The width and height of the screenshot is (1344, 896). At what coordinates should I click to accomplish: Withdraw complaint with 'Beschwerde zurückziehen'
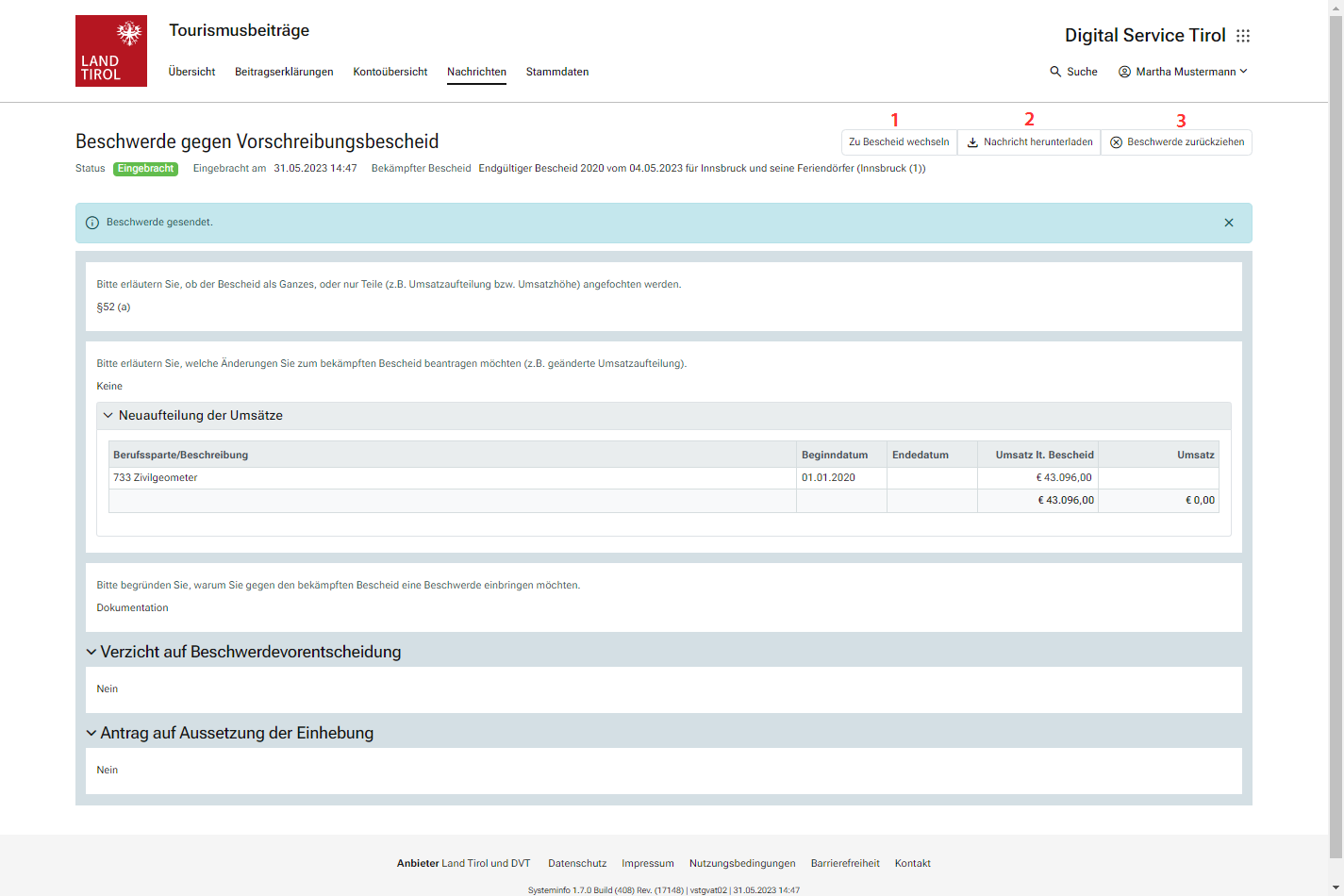point(1176,142)
